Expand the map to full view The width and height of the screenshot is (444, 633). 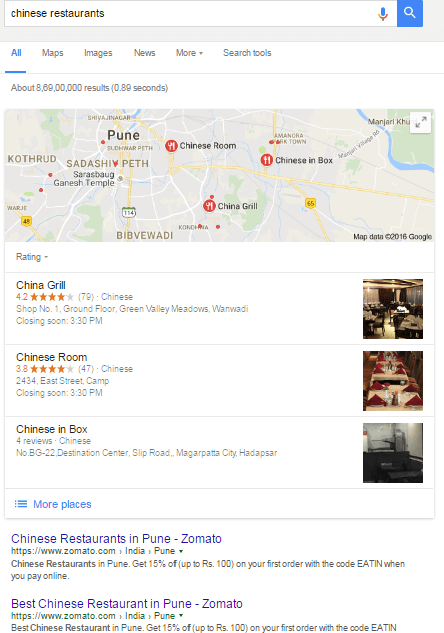421,122
